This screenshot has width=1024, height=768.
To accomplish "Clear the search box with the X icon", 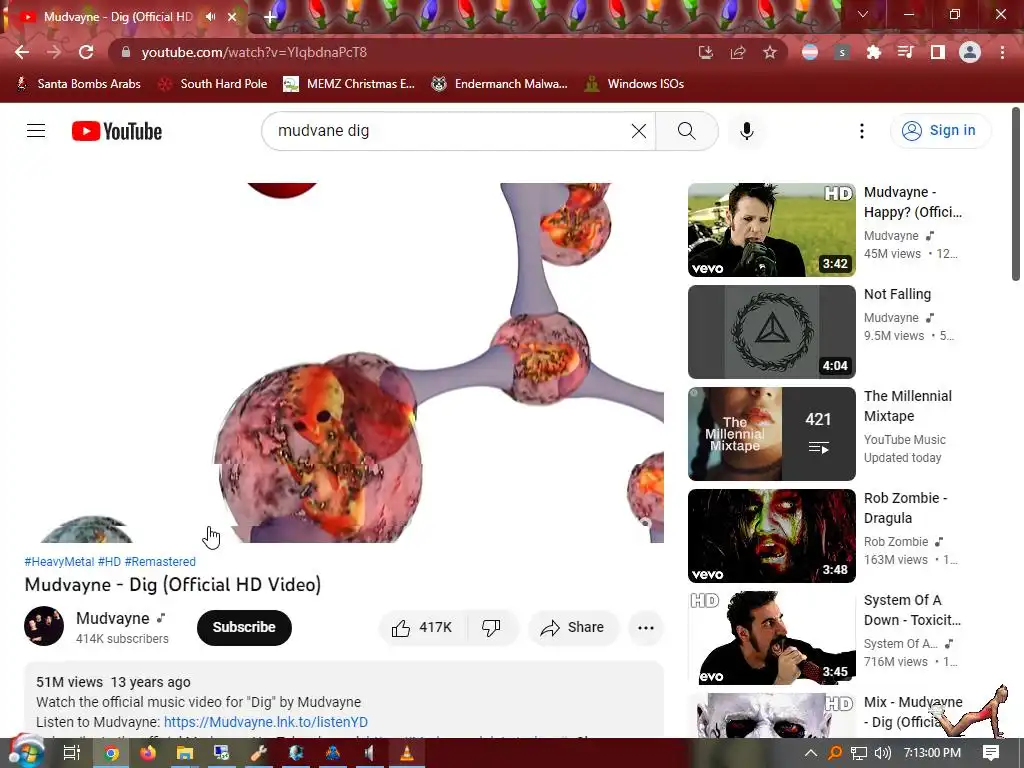I will click(639, 131).
